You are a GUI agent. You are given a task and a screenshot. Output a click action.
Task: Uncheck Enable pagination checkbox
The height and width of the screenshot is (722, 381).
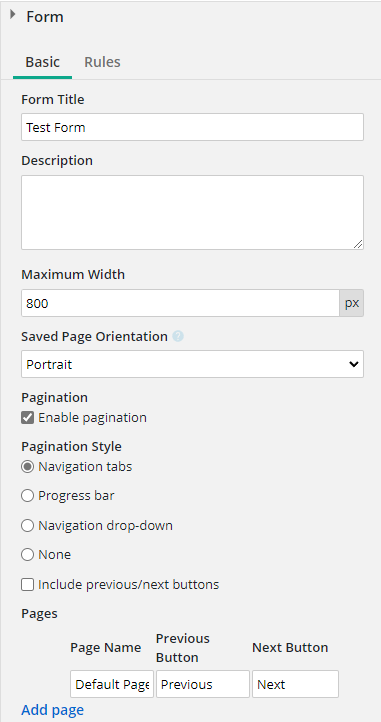click(x=28, y=418)
